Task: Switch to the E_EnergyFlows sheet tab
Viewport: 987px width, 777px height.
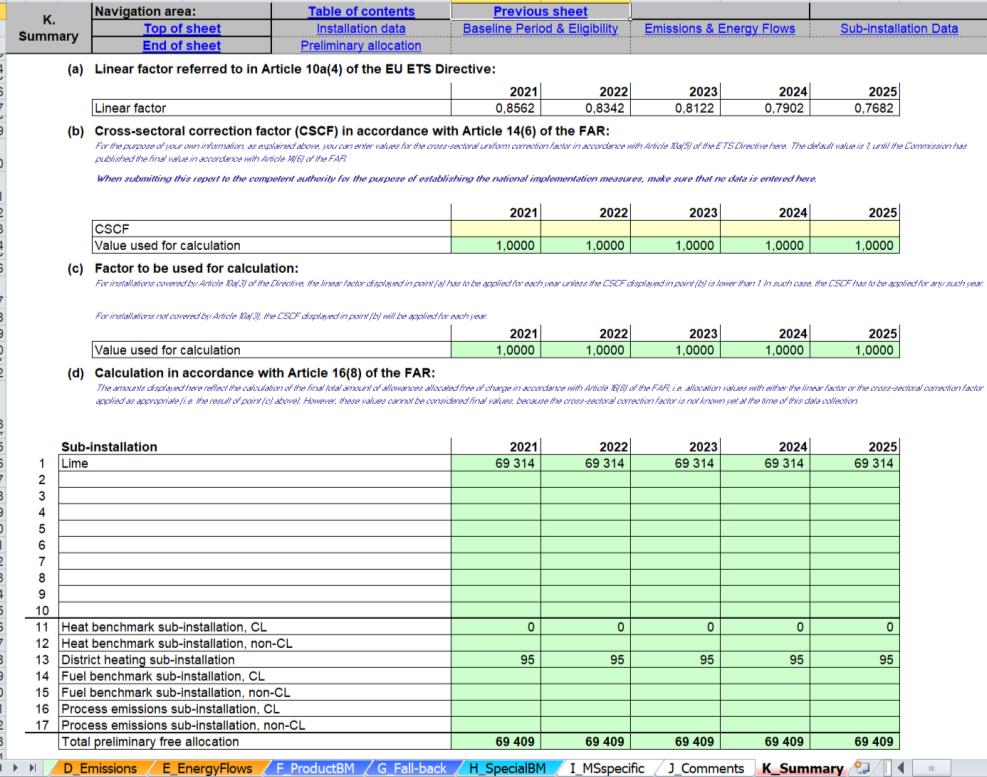Action: pyautogui.click(x=207, y=768)
